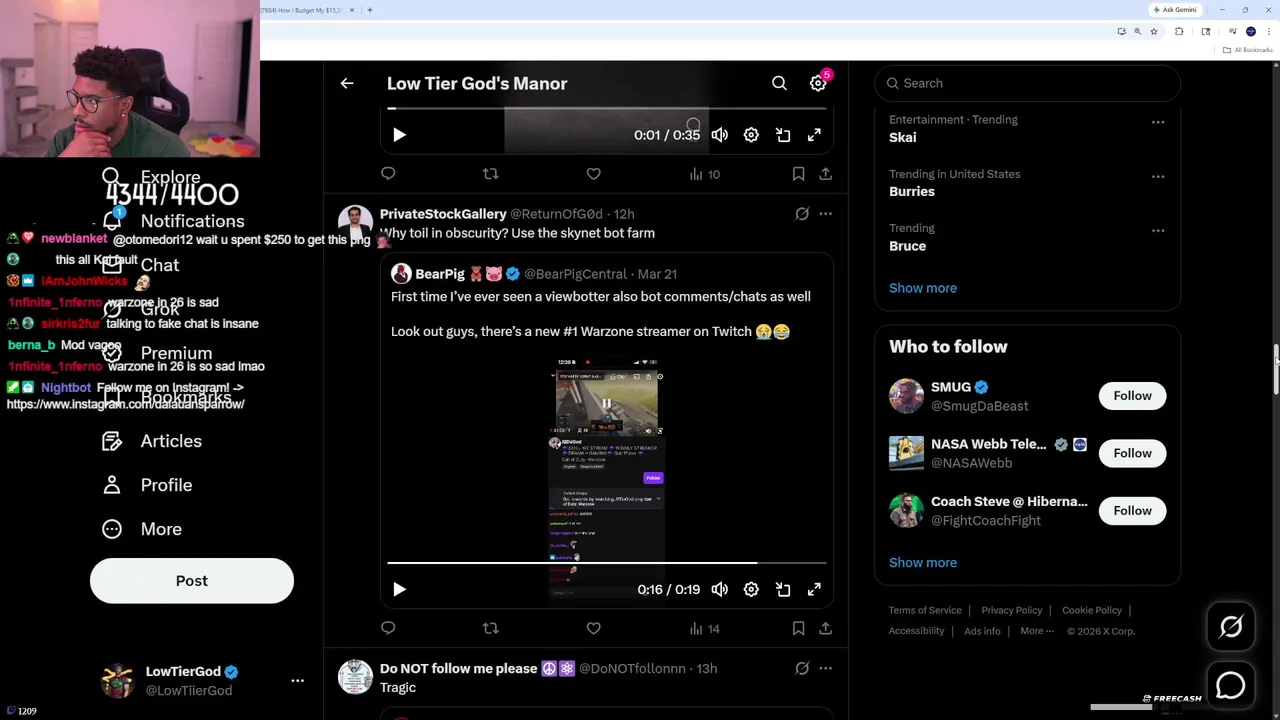This screenshot has height=720, width=1280.
Task: Open LowTierGod account switcher menu
Action: coord(297,681)
